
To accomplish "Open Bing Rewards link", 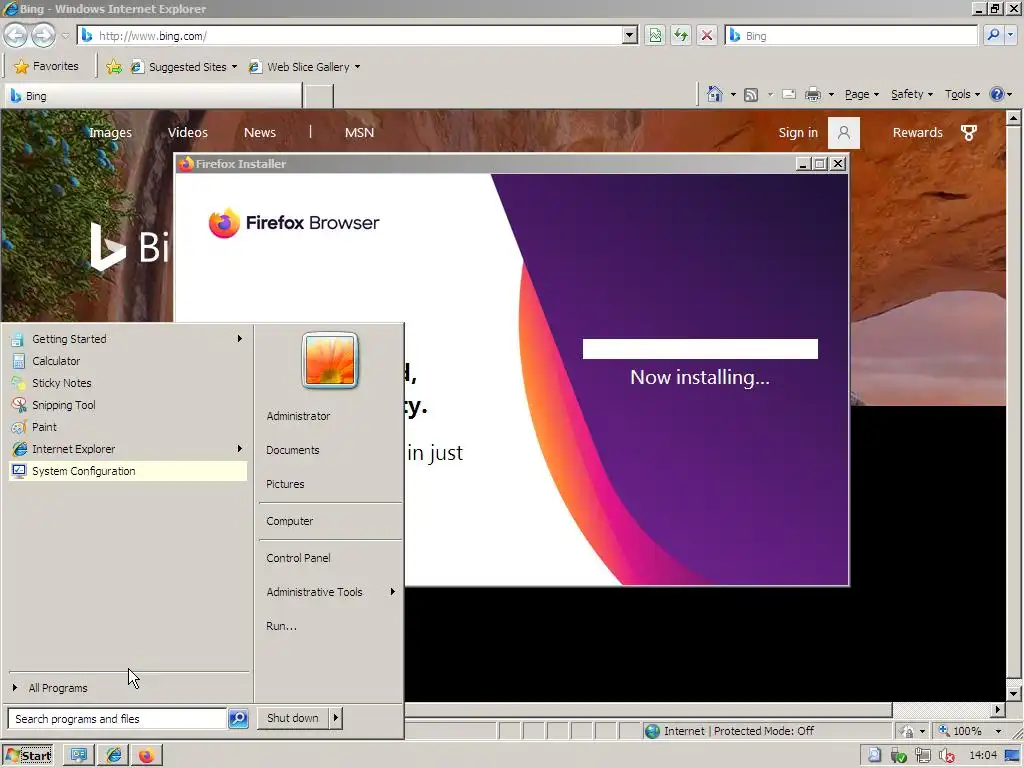I will tap(918, 133).
